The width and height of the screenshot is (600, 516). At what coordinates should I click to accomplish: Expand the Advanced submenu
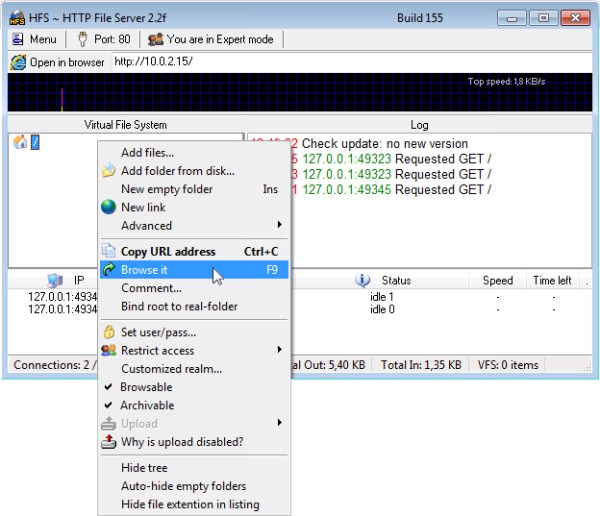tap(146, 225)
